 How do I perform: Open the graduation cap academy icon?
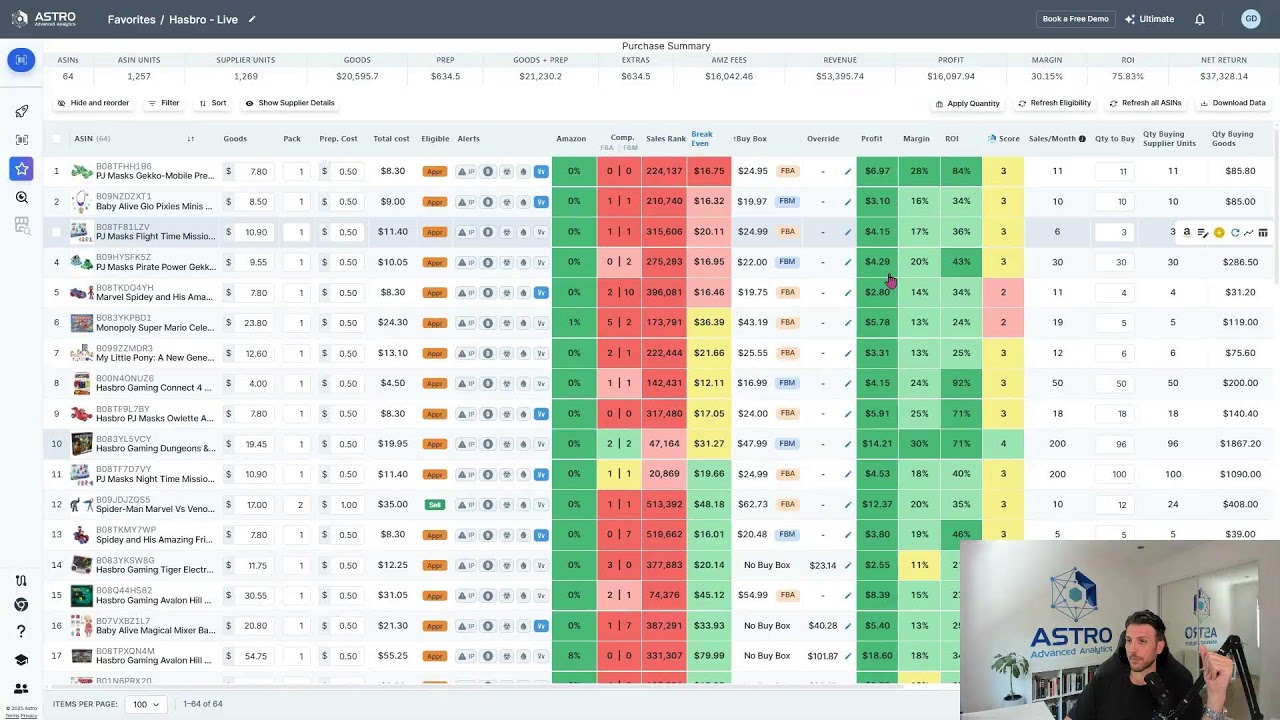(x=21, y=660)
